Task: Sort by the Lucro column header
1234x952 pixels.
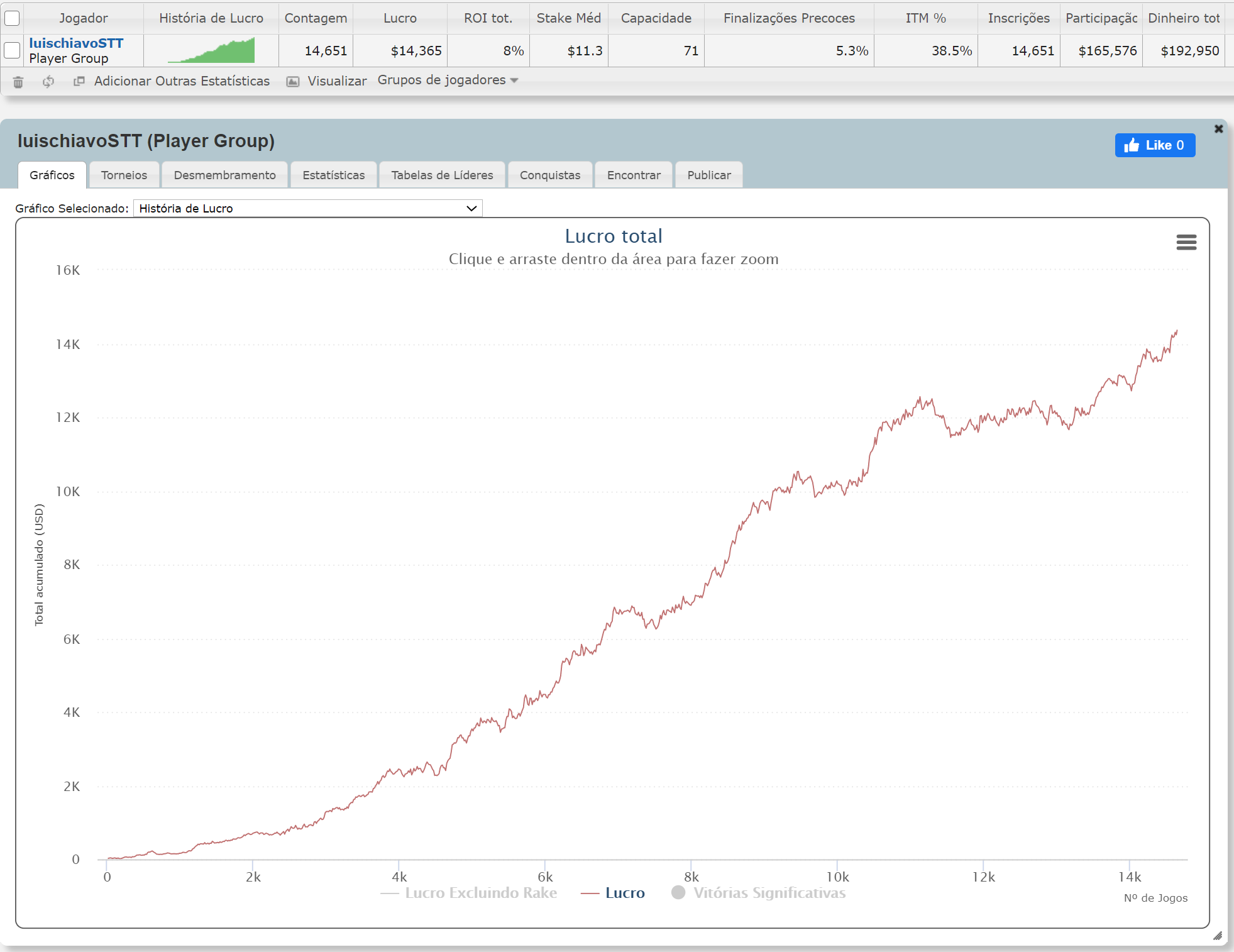Action: pos(400,18)
